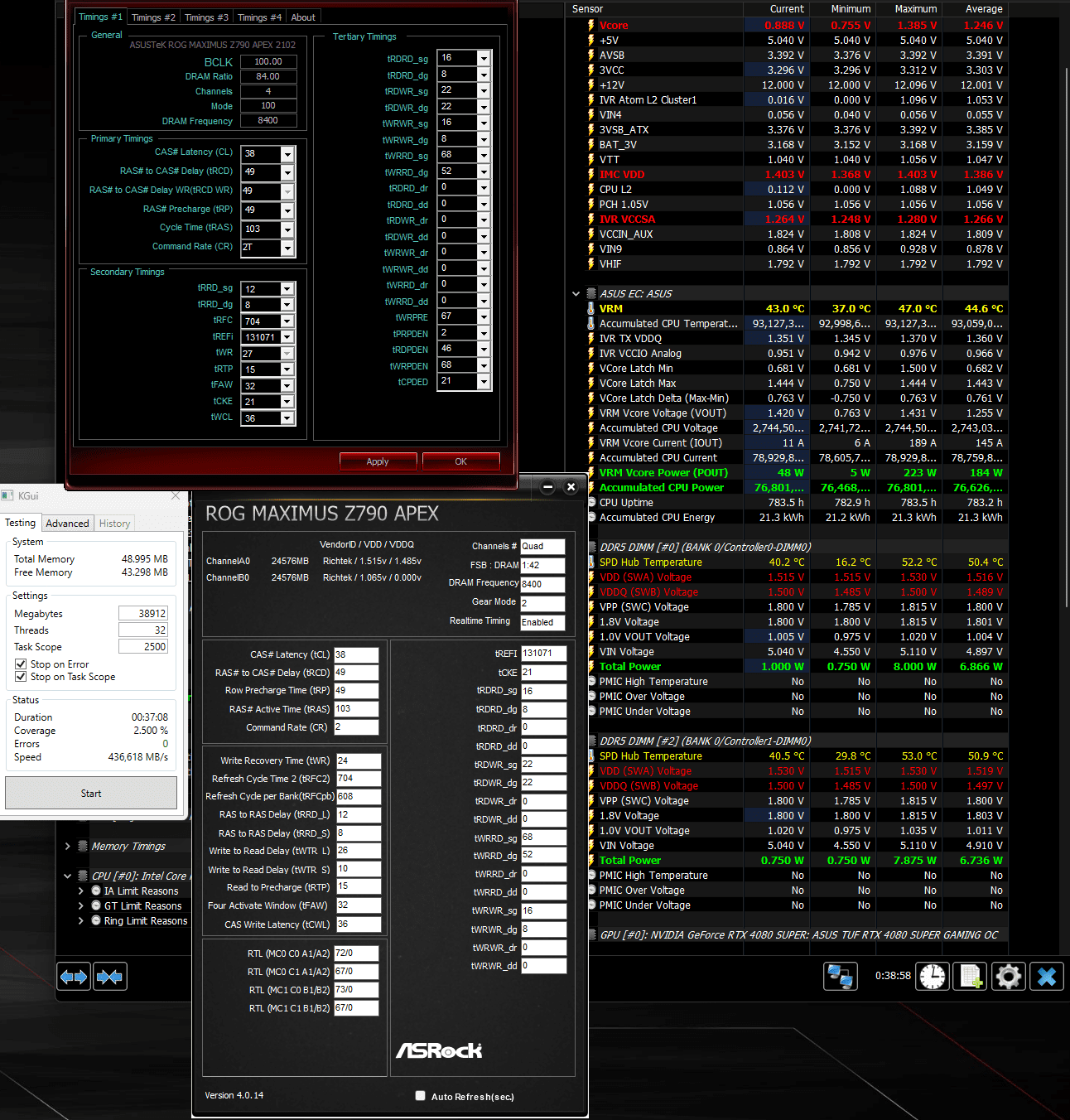Click the BCLK value 100.00 field

(268, 61)
